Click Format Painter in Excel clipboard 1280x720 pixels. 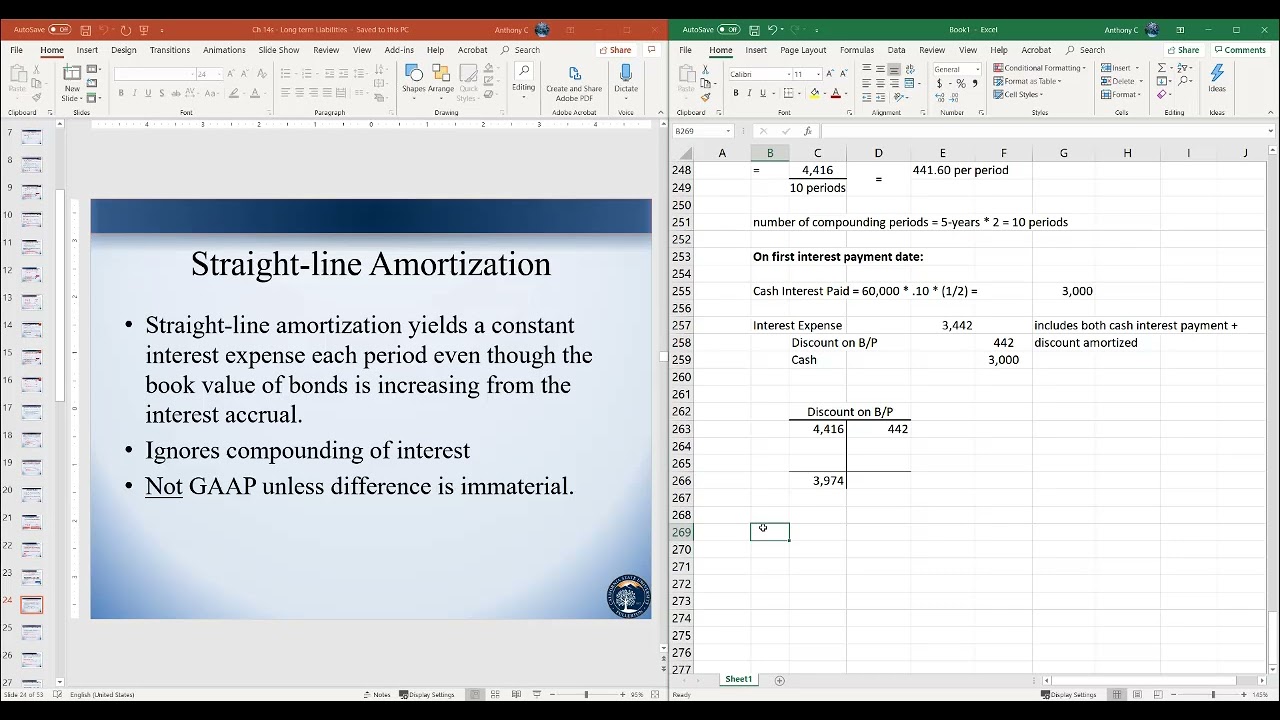706,97
